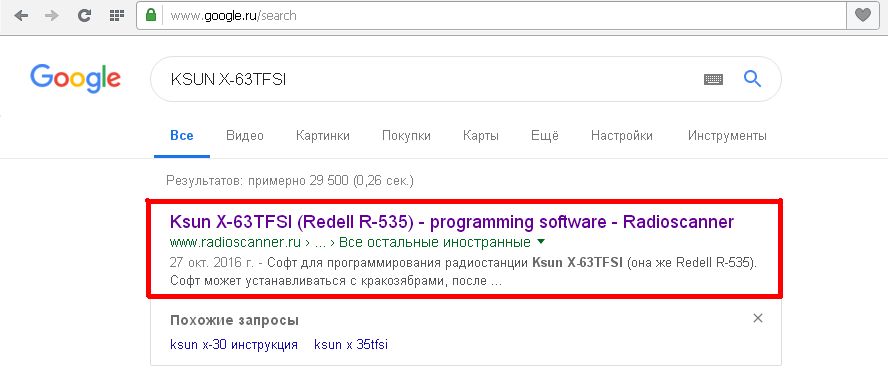
Task: Click the blue magnifier search icon
Action: pos(752,78)
